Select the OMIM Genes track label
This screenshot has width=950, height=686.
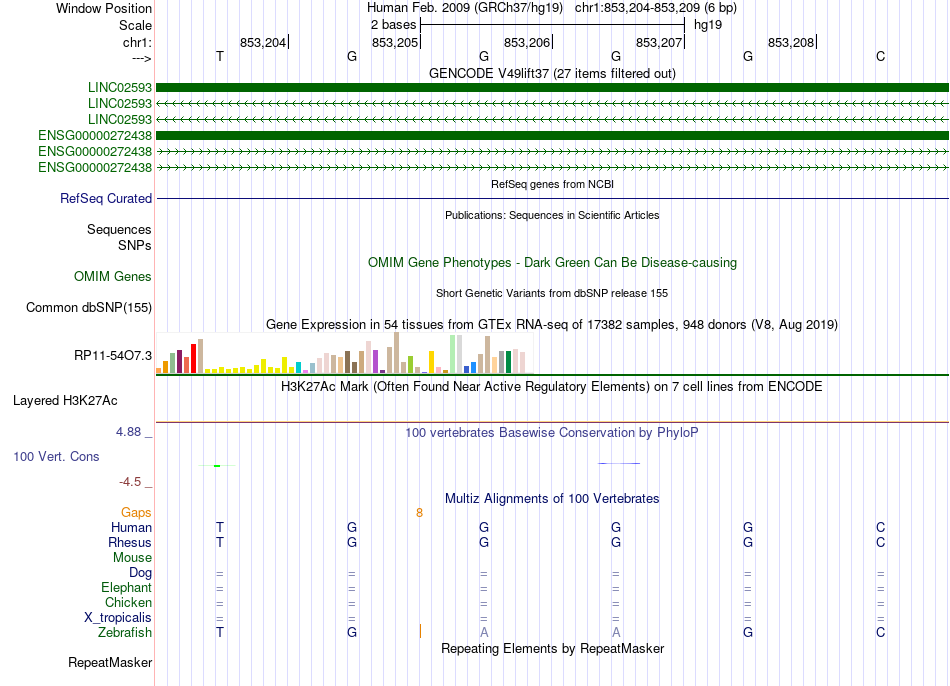[113, 276]
